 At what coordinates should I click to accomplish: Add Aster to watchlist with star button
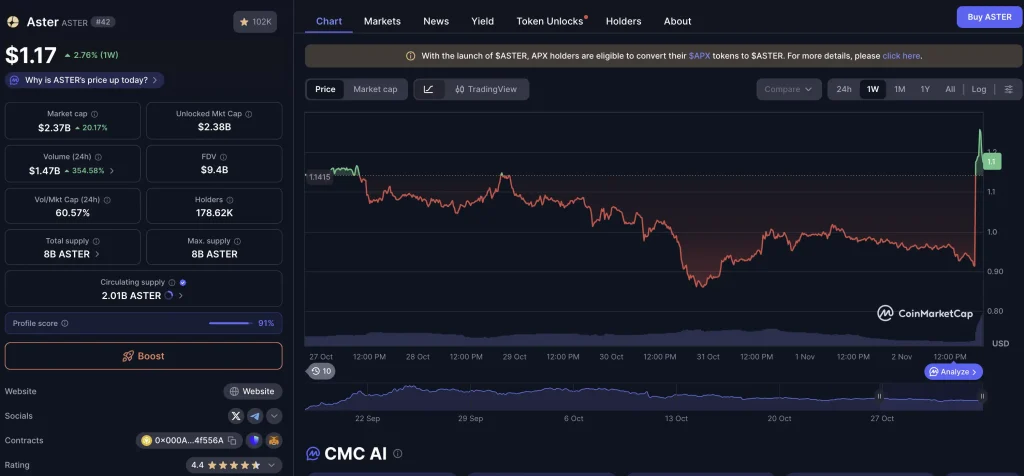coord(255,22)
